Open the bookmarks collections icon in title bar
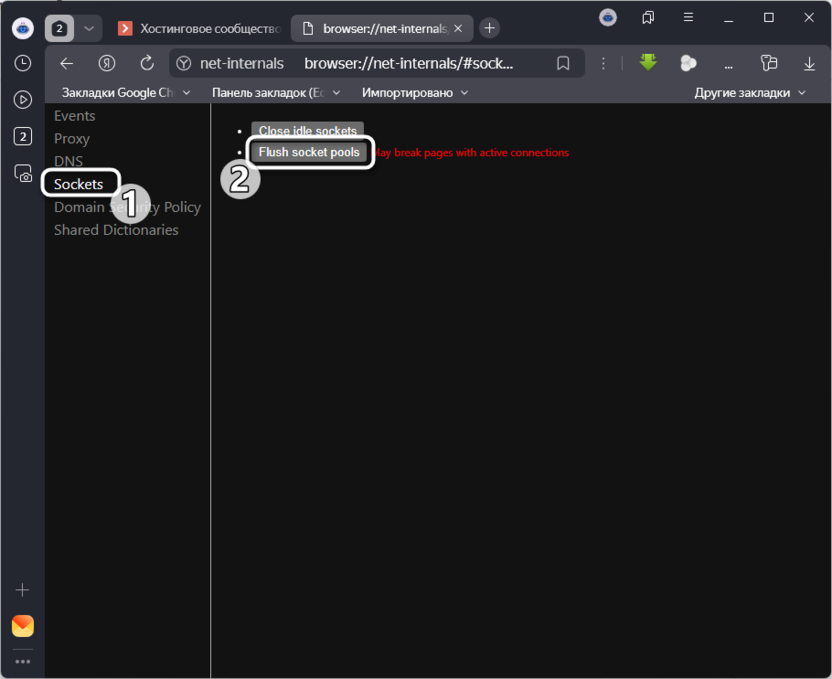Viewport: 832px width, 679px height. 648,18
